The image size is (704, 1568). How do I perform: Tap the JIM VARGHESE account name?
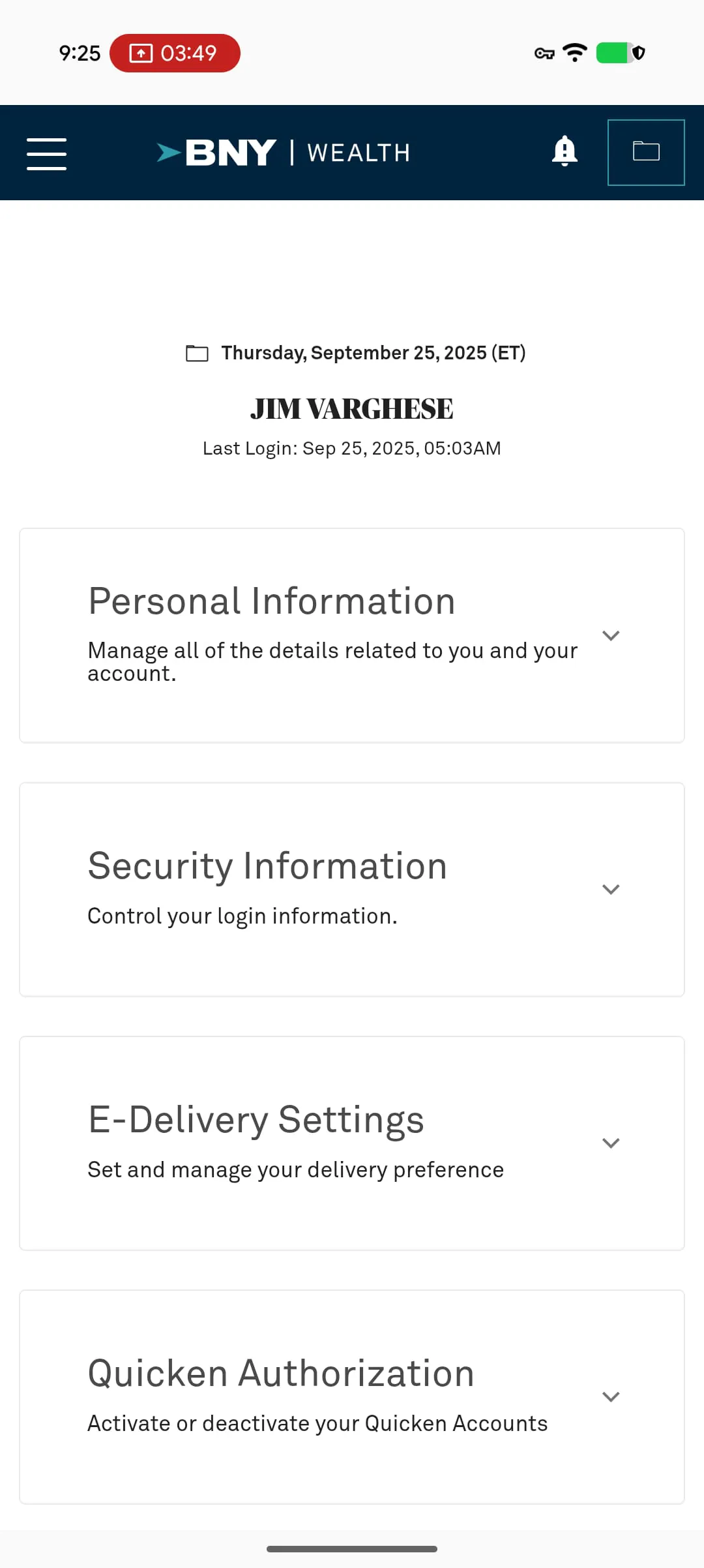click(352, 409)
